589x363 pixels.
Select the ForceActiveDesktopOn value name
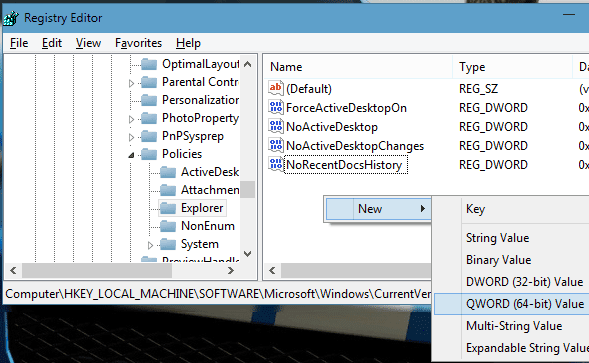[x=346, y=108]
